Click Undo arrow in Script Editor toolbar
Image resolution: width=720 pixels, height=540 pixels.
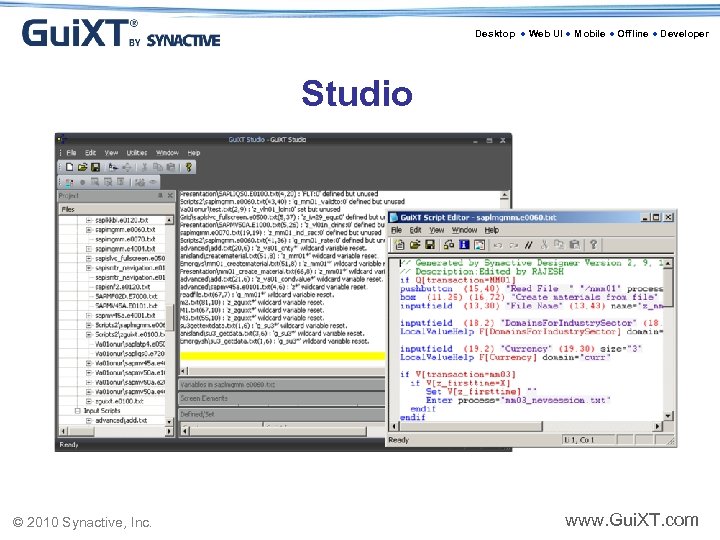498,245
